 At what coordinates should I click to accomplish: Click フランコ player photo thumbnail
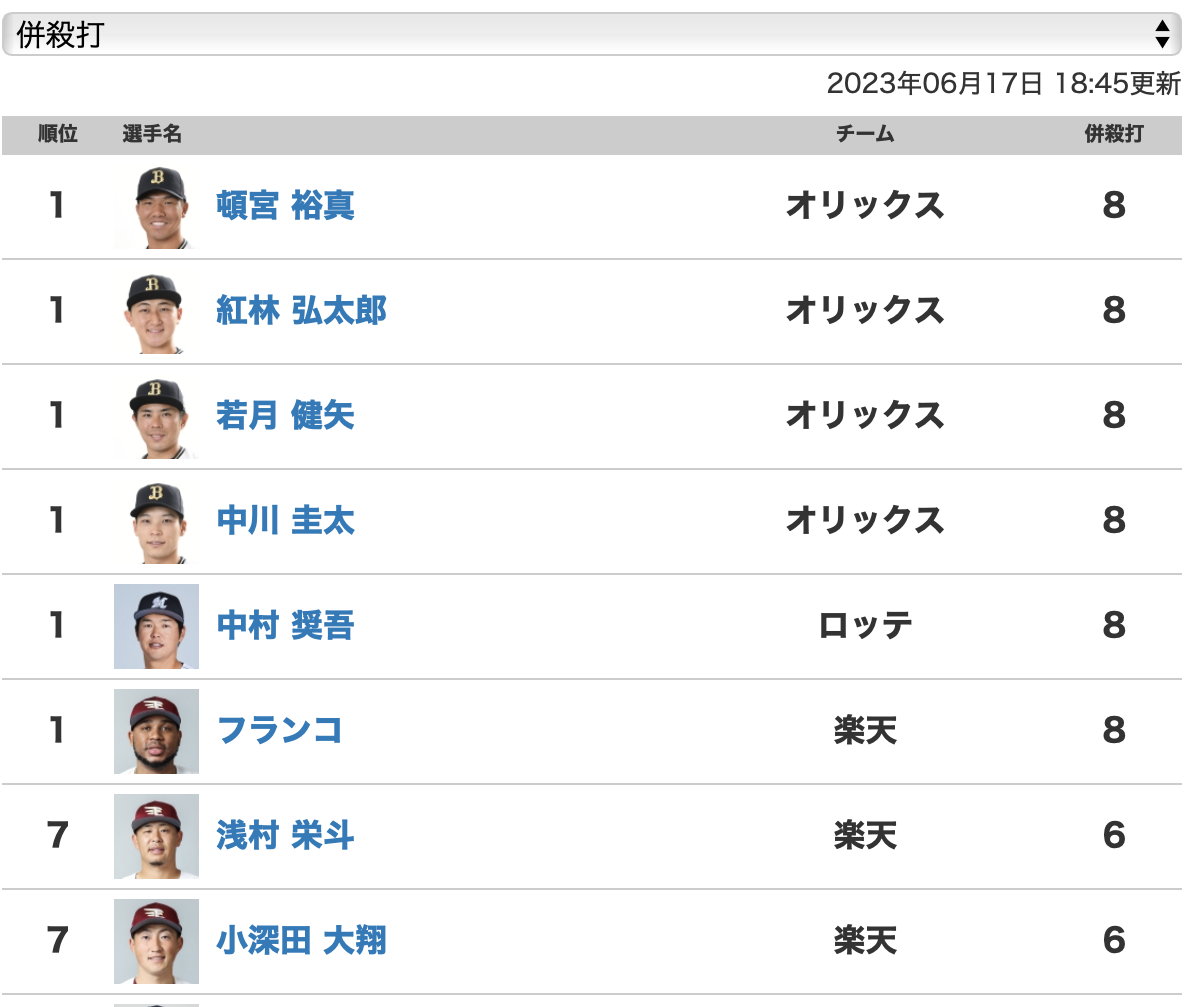[156, 731]
